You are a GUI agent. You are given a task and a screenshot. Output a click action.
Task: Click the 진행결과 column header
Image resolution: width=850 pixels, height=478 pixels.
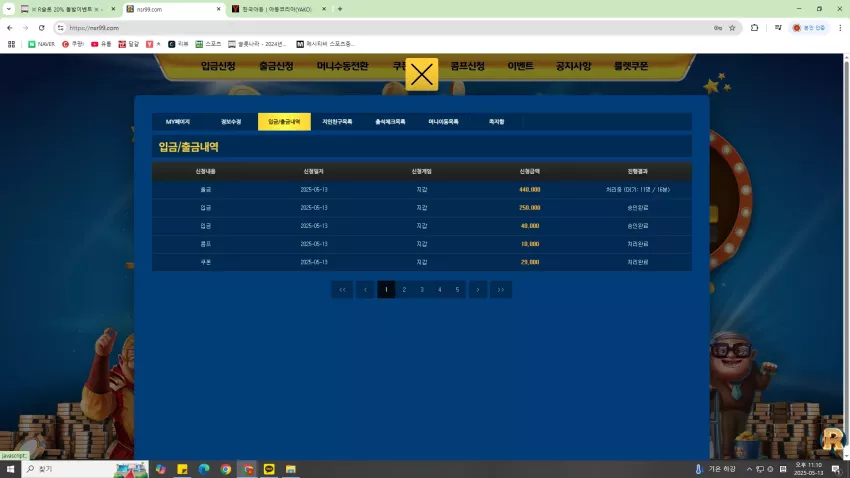pos(638,171)
